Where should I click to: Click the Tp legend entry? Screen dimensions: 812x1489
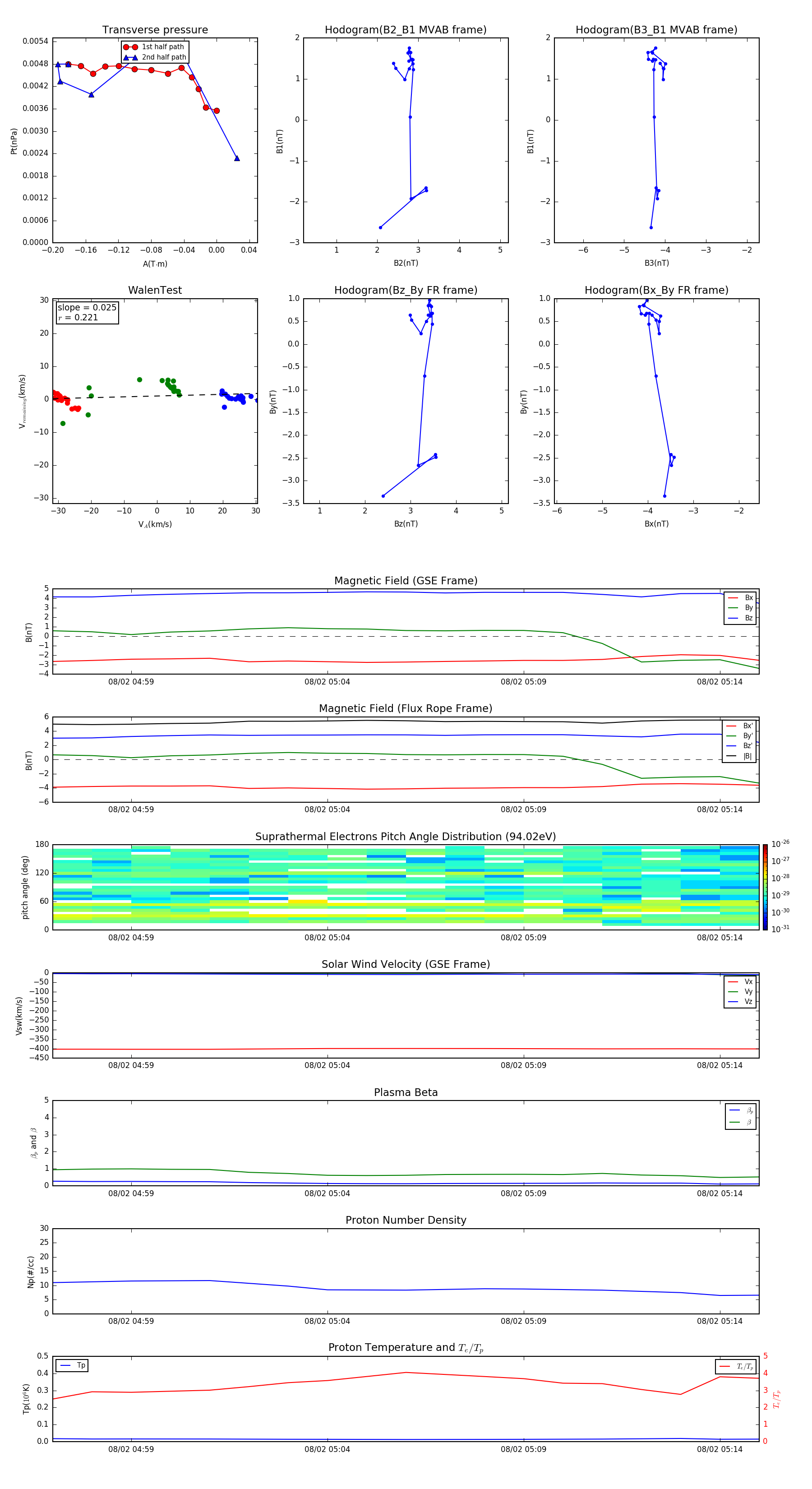click(x=72, y=1365)
